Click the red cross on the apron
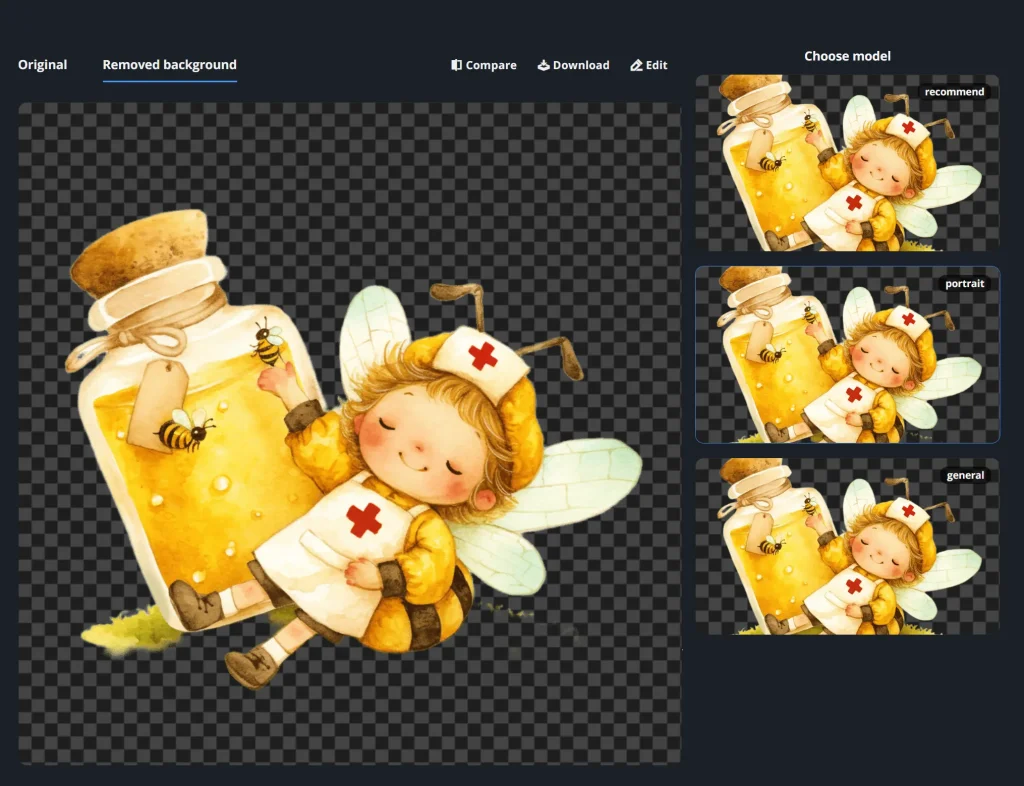 365,519
